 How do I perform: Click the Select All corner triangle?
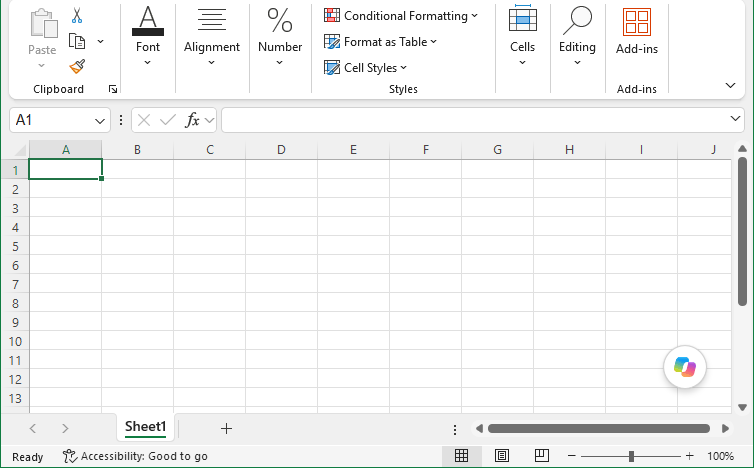click(x=20, y=151)
